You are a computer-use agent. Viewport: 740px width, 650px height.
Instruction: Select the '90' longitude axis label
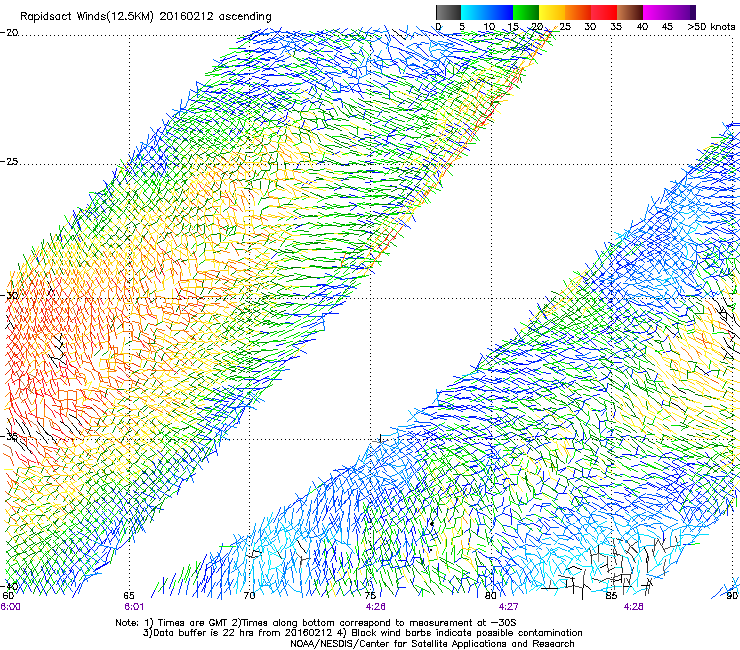(x=732, y=596)
